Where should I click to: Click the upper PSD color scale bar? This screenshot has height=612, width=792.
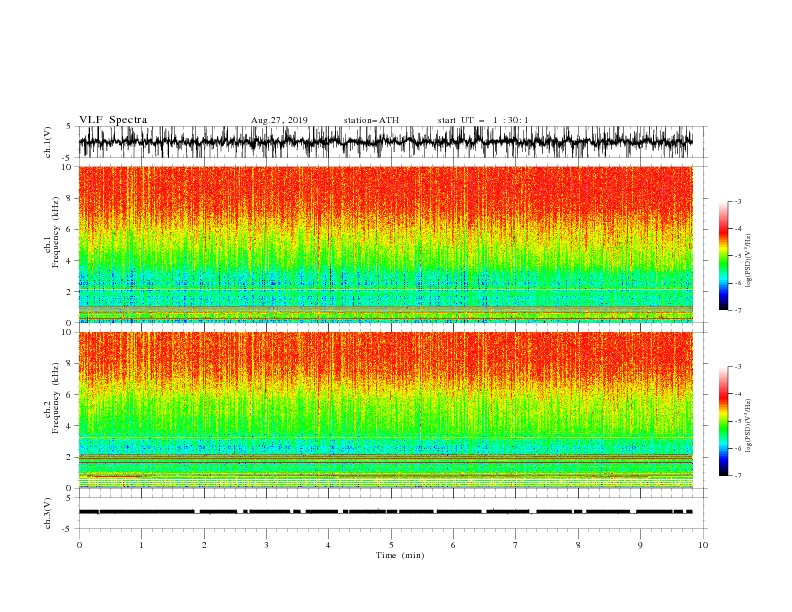(x=724, y=256)
